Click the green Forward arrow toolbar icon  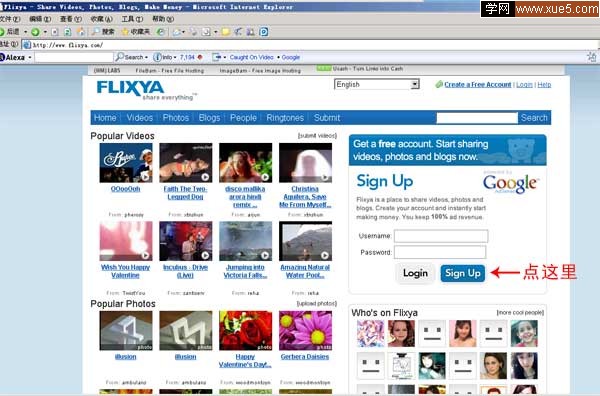(x=35, y=32)
